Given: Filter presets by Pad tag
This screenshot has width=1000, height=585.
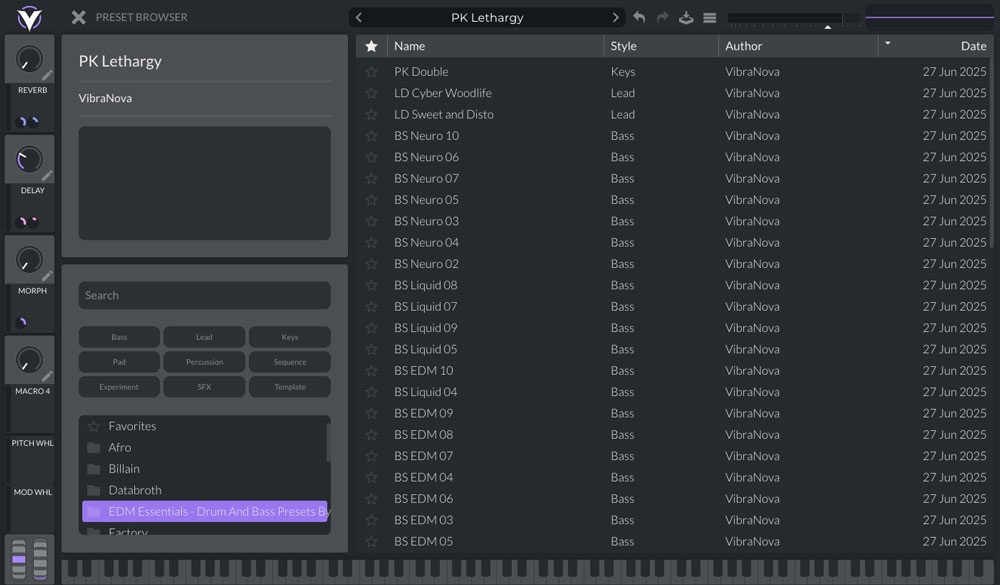Looking at the screenshot, I should coord(119,362).
